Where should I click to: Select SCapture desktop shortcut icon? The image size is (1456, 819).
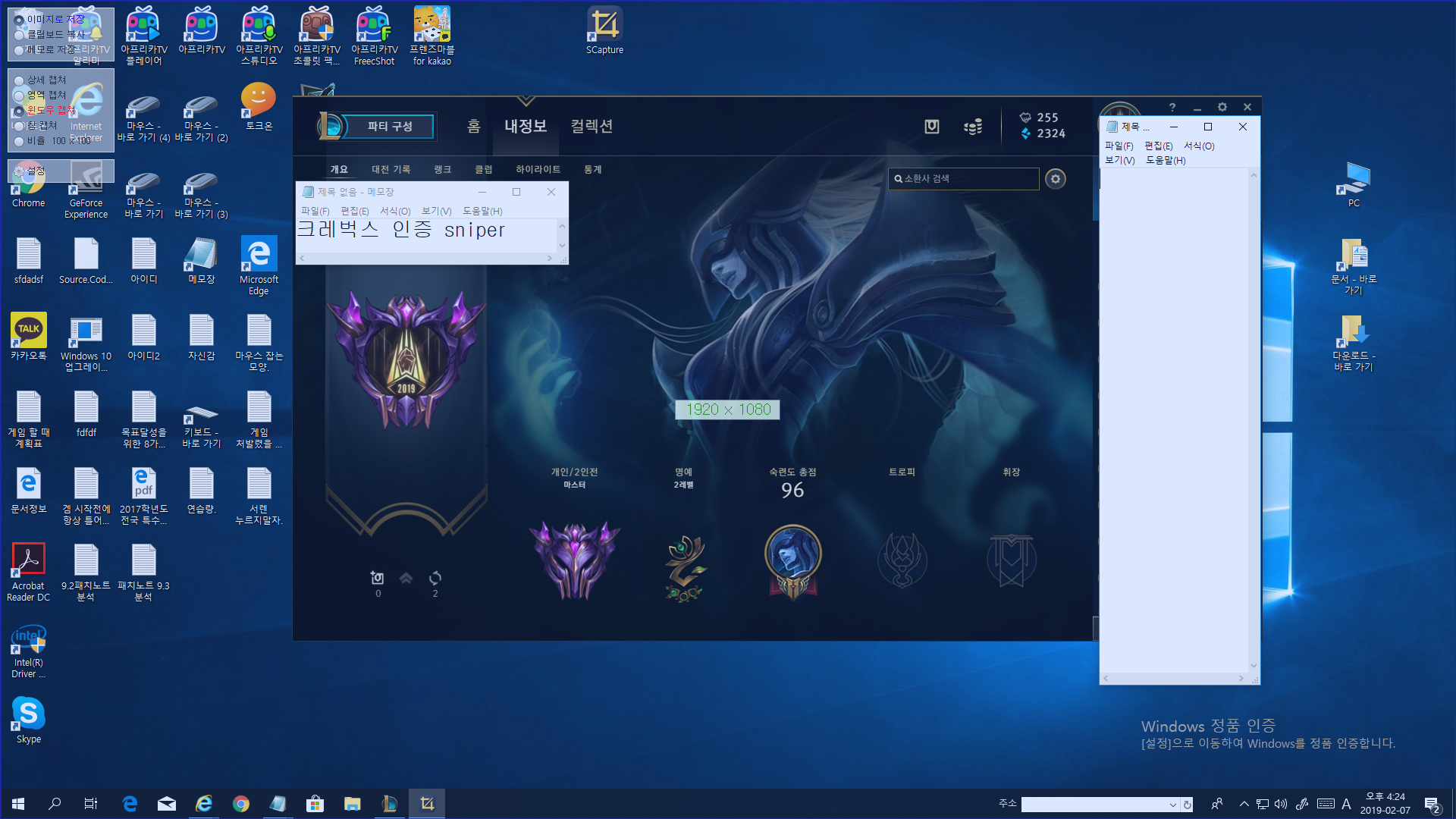(x=604, y=32)
